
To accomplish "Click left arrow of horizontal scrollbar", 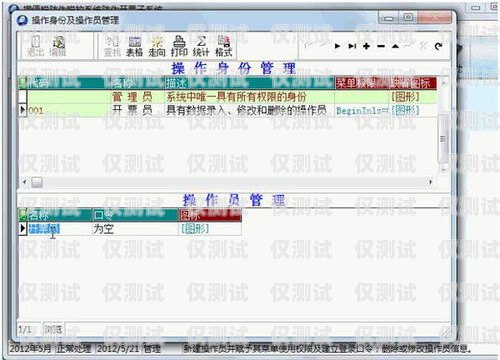I will click(x=24, y=182).
